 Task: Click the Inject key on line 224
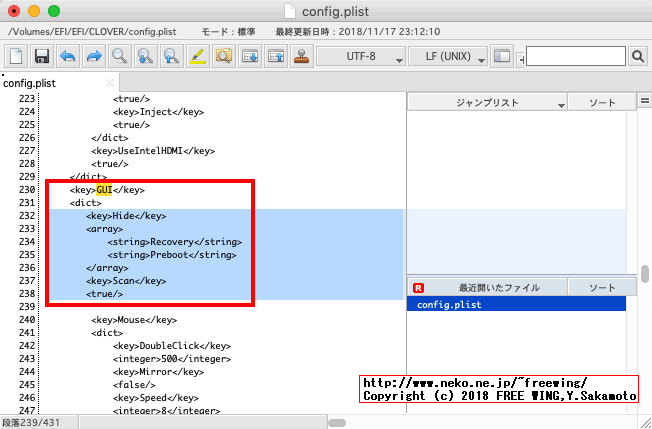click(156, 112)
